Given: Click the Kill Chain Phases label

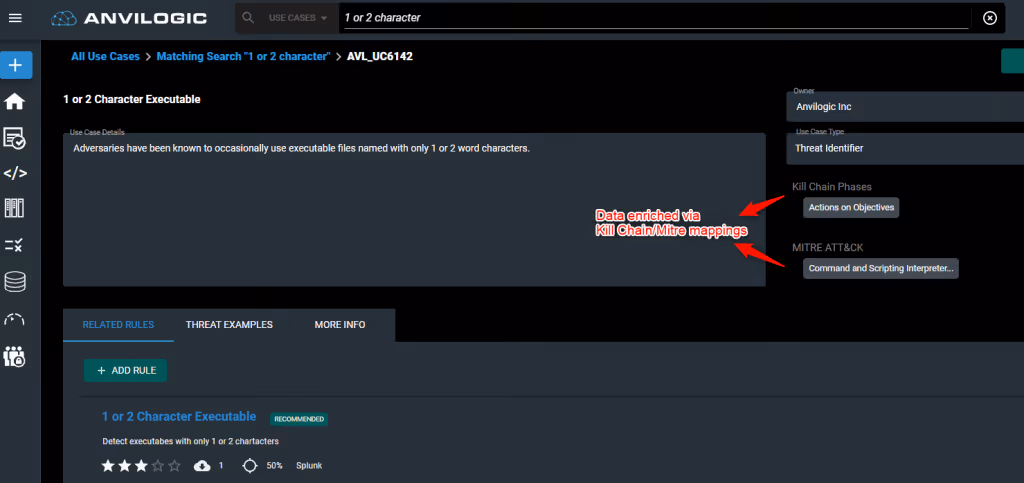Looking at the screenshot, I should [831, 187].
